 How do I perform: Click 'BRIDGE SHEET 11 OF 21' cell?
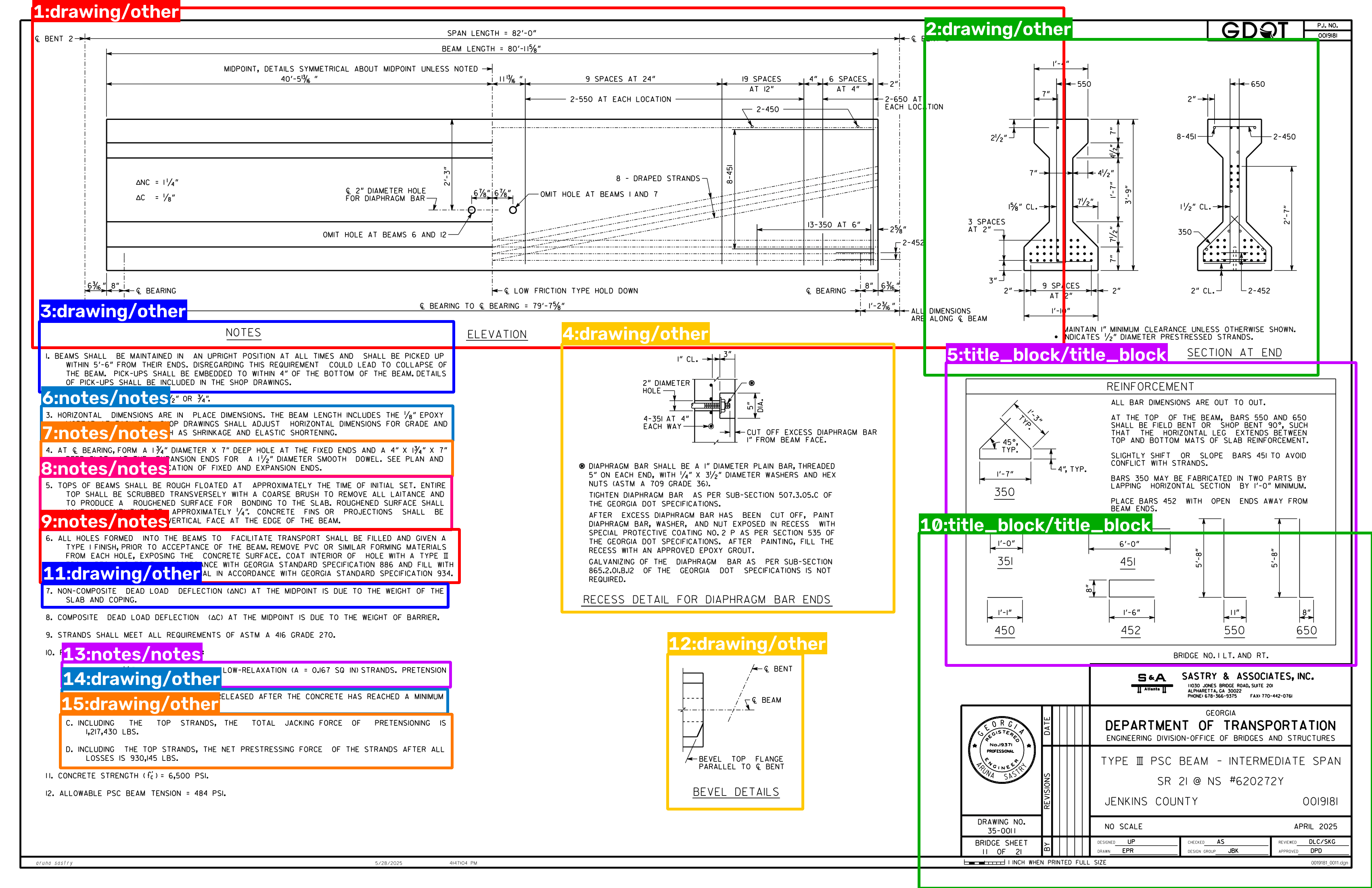point(1001,847)
